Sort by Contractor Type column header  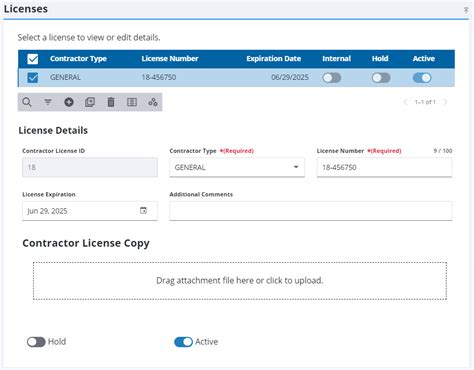point(78,59)
